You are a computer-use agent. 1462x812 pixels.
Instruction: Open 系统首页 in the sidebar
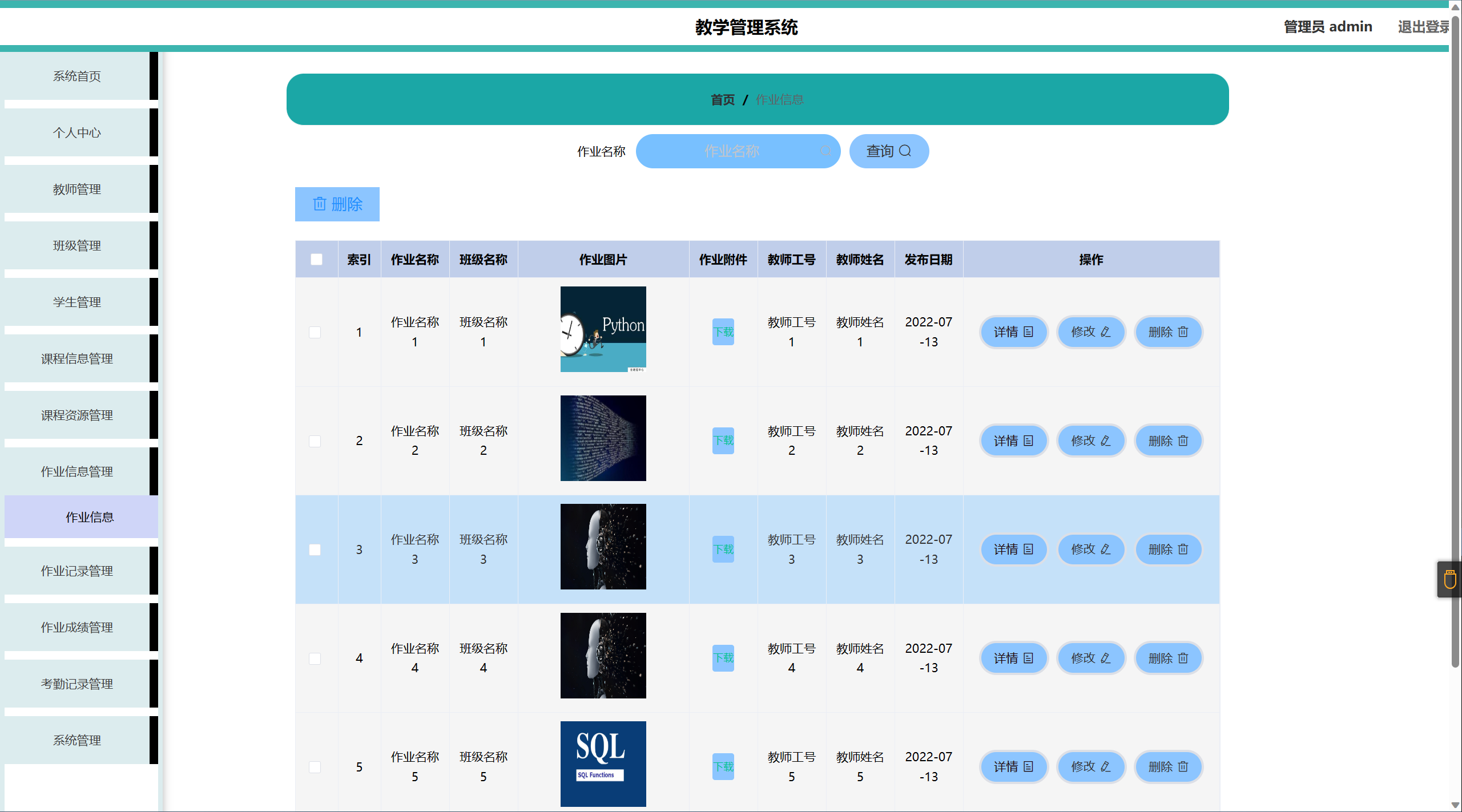[x=77, y=76]
